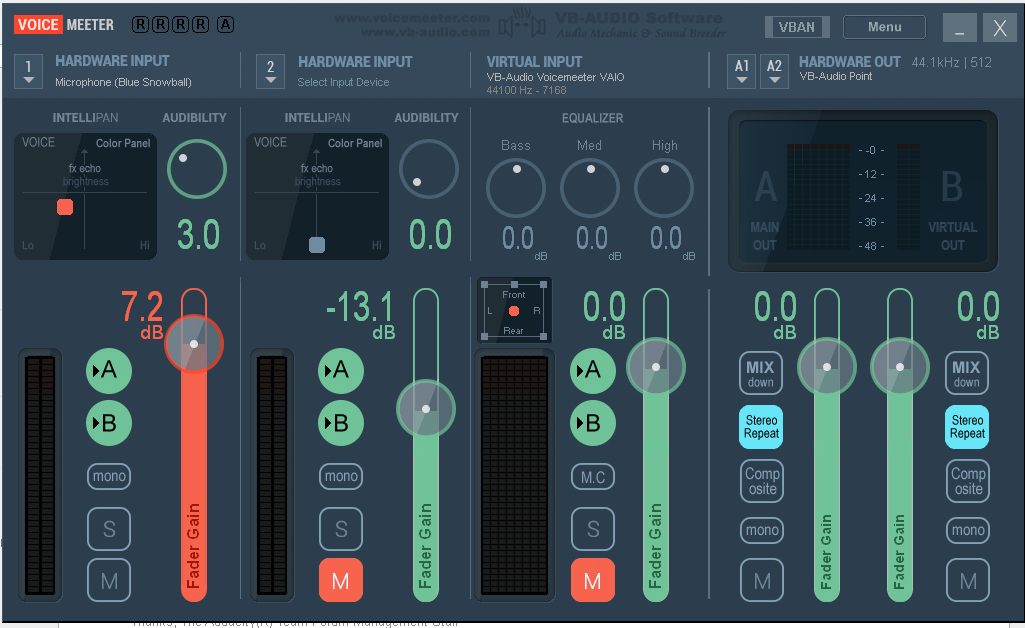The image size is (1025, 628).
Task: Click A bus main out fader knob
Action: coord(826,367)
